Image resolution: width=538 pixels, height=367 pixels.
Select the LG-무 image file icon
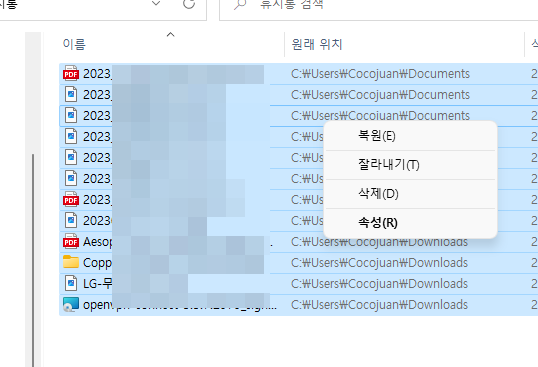coord(71,283)
